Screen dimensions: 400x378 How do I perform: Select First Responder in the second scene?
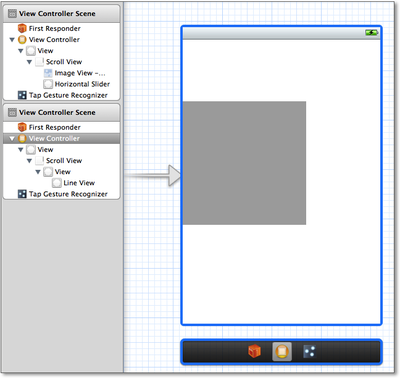49,127
